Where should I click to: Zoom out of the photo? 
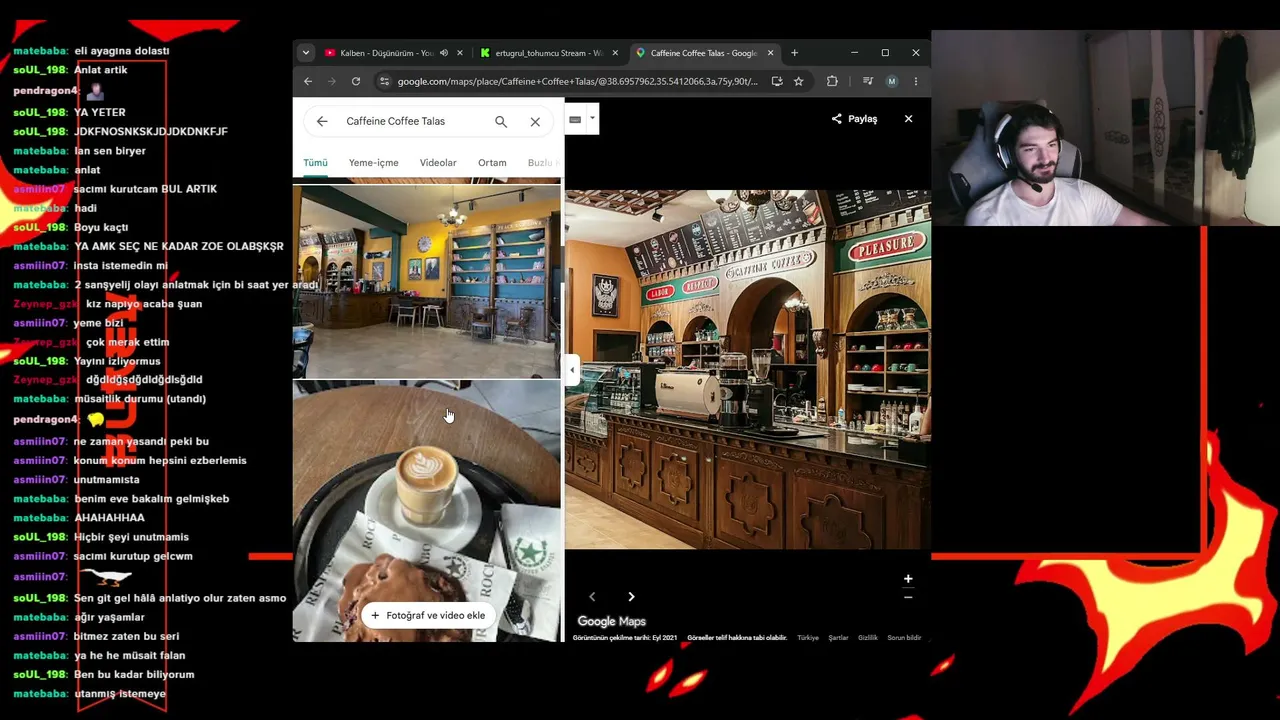[x=908, y=597]
